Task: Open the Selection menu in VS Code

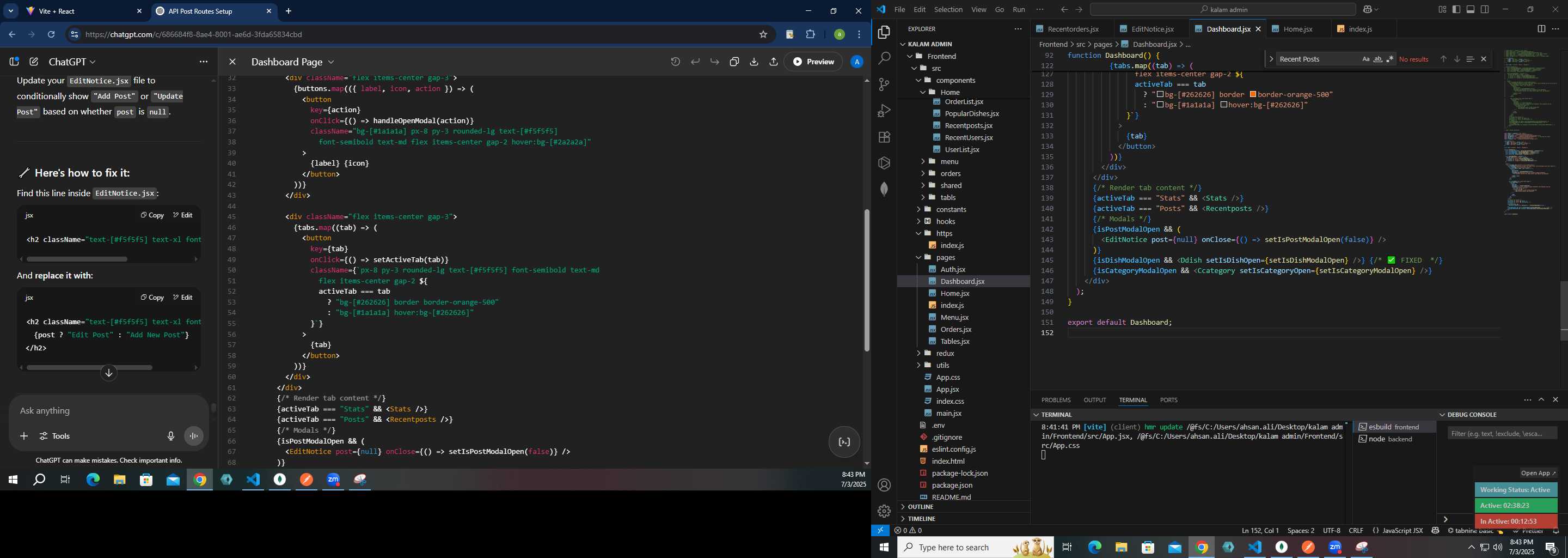Action: [x=948, y=10]
